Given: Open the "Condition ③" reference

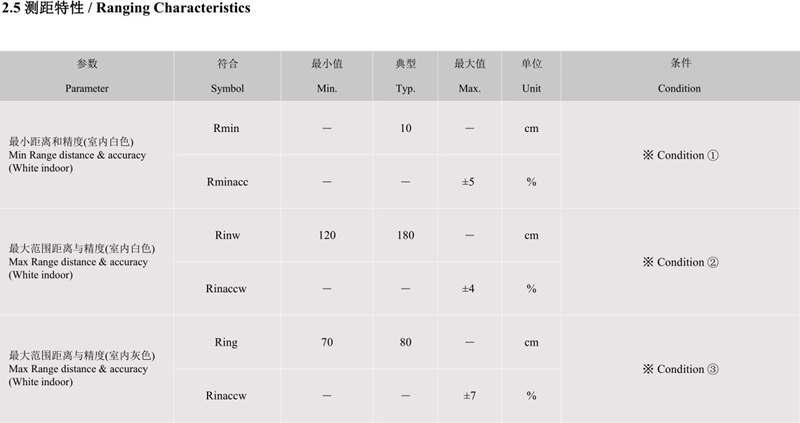Looking at the screenshot, I should pos(680,369).
